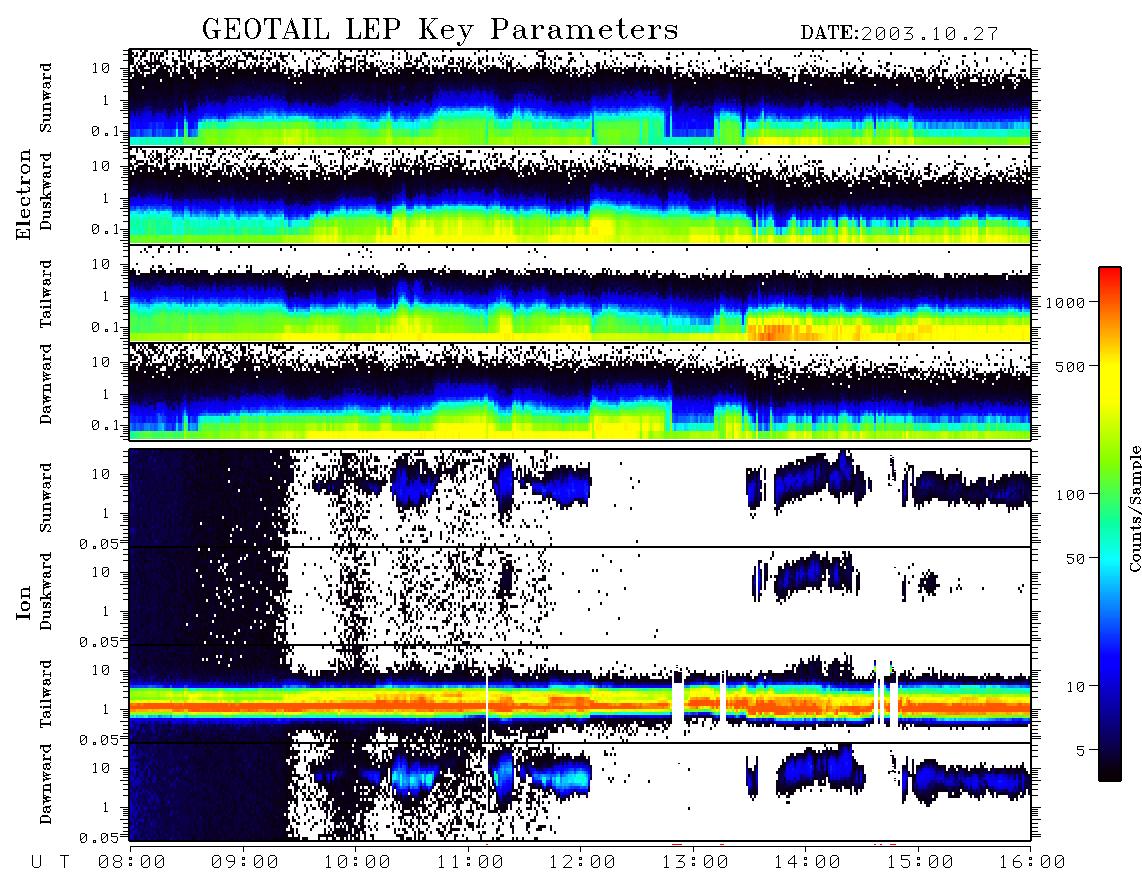
Task: Click the '10:00' time tick label
Action: click(358, 863)
